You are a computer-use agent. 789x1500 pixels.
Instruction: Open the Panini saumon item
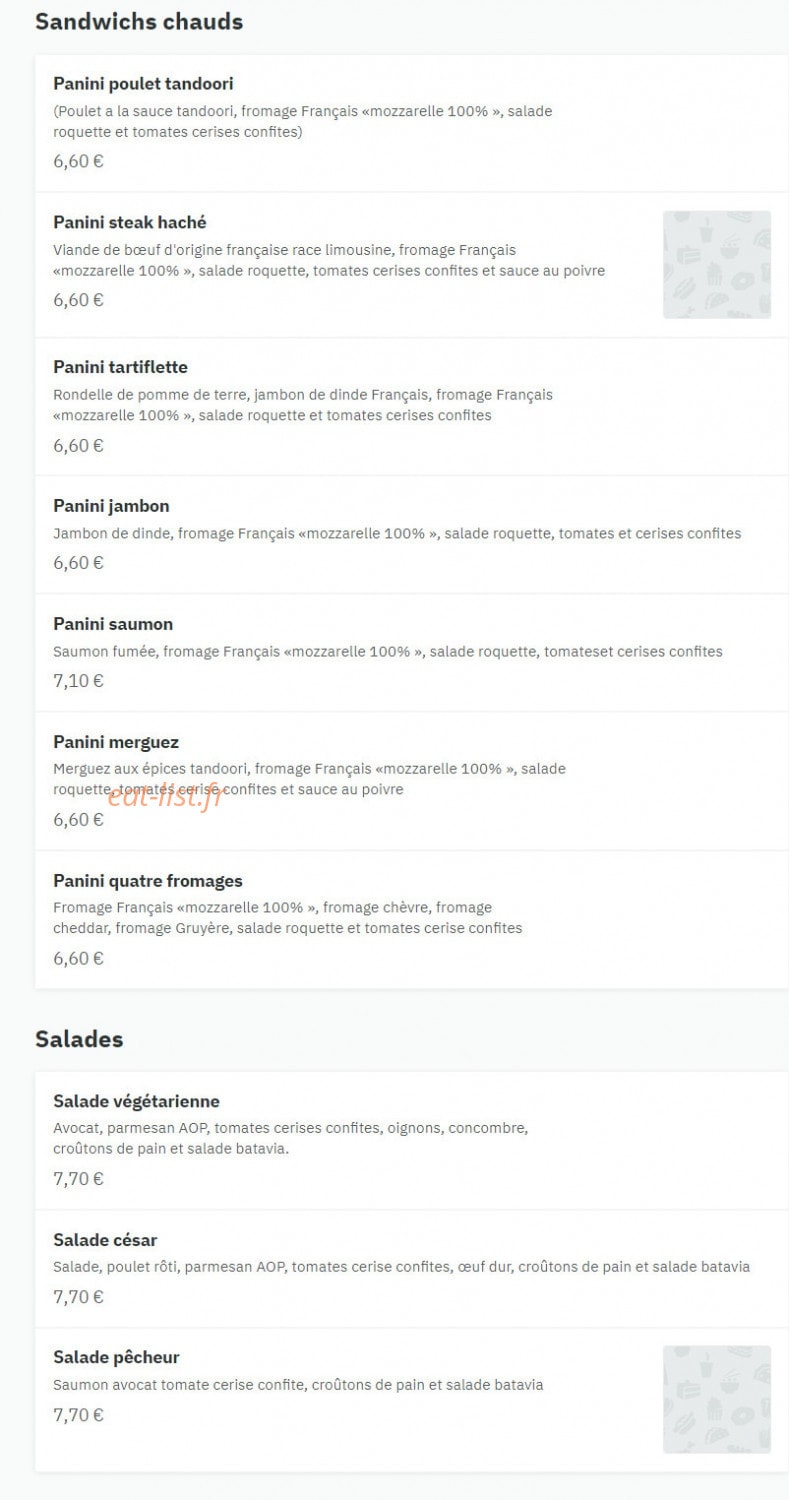[411, 653]
